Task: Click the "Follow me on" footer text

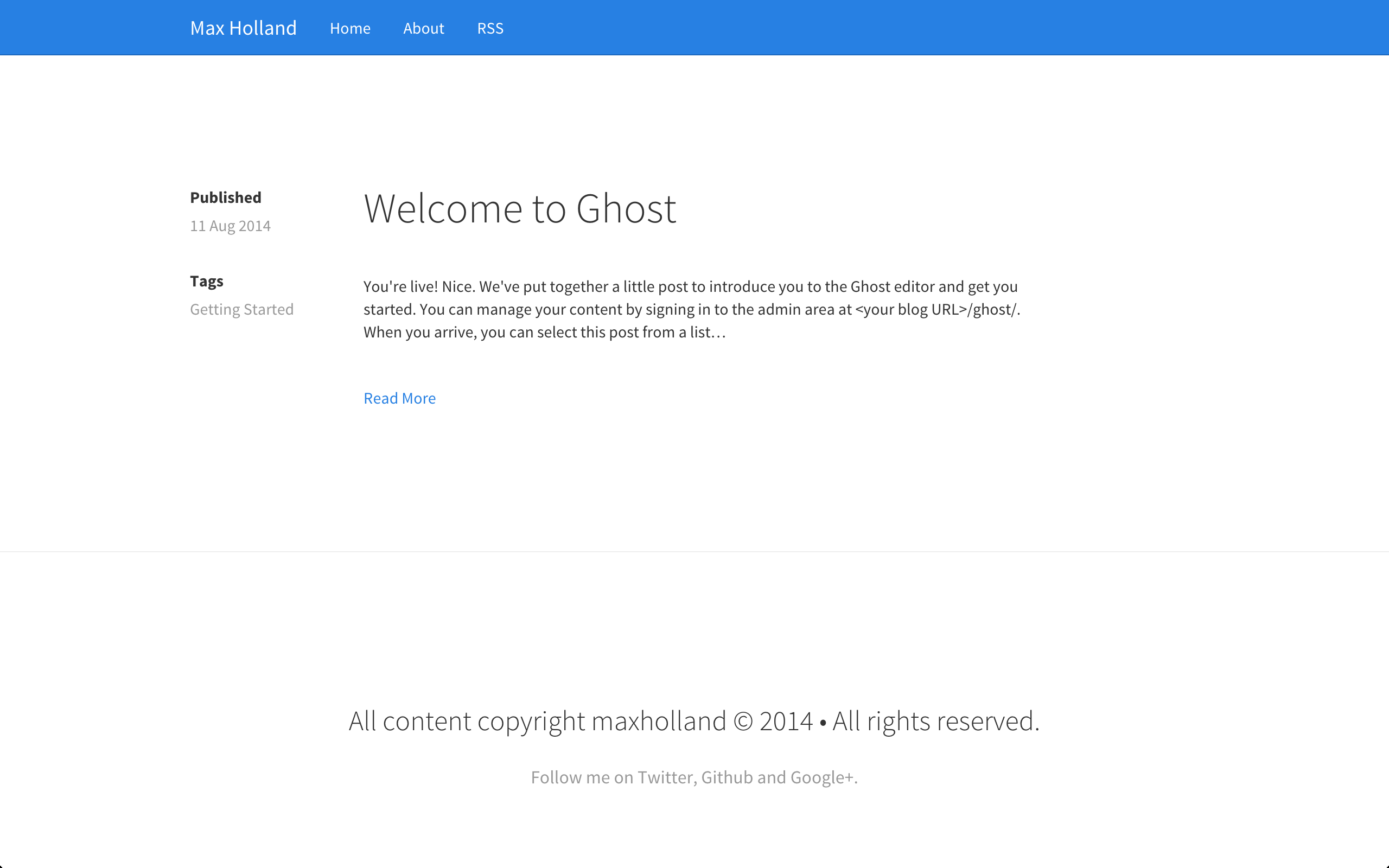Action: click(x=582, y=777)
